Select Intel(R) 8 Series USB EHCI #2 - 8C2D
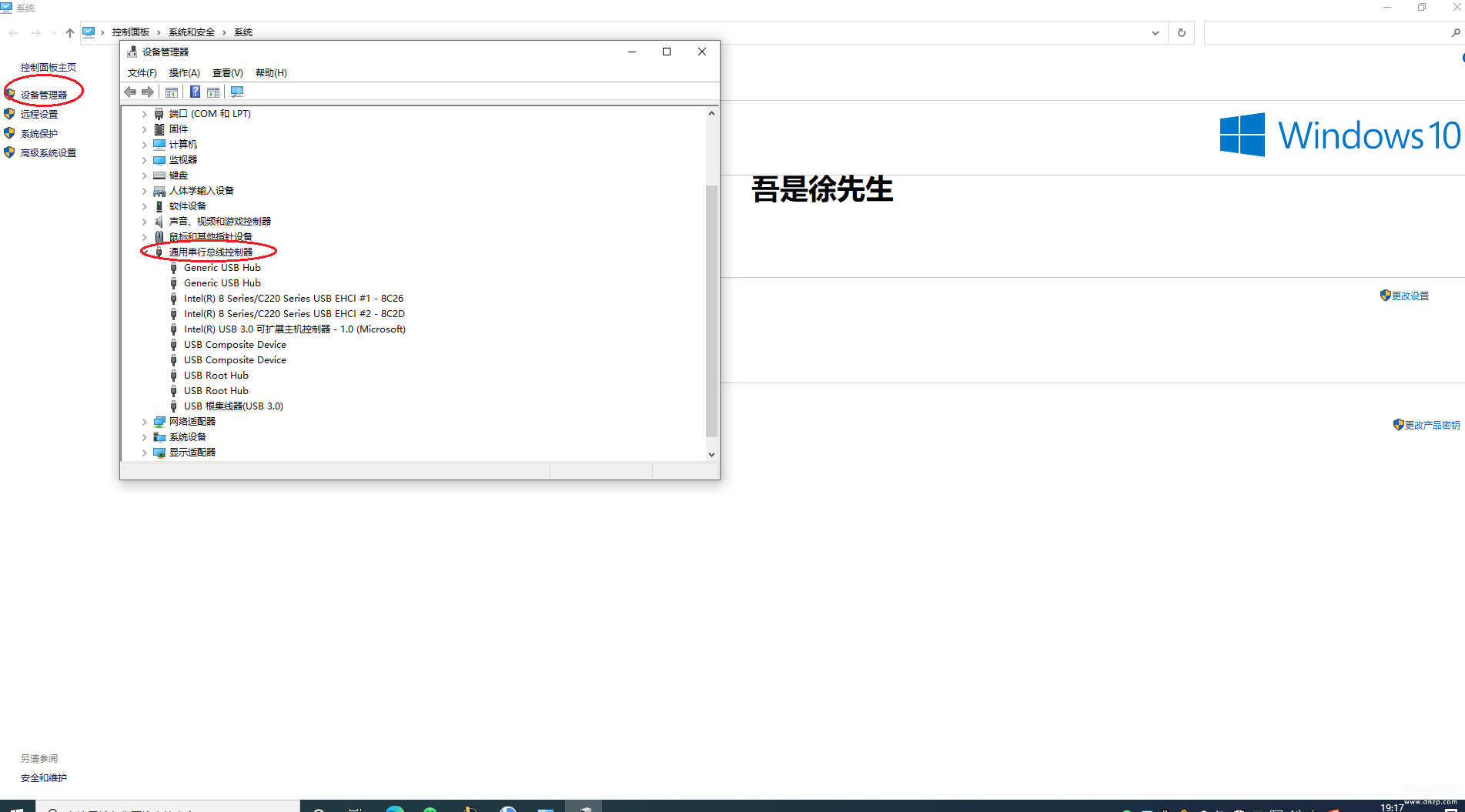The width and height of the screenshot is (1465, 812). click(x=294, y=314)
